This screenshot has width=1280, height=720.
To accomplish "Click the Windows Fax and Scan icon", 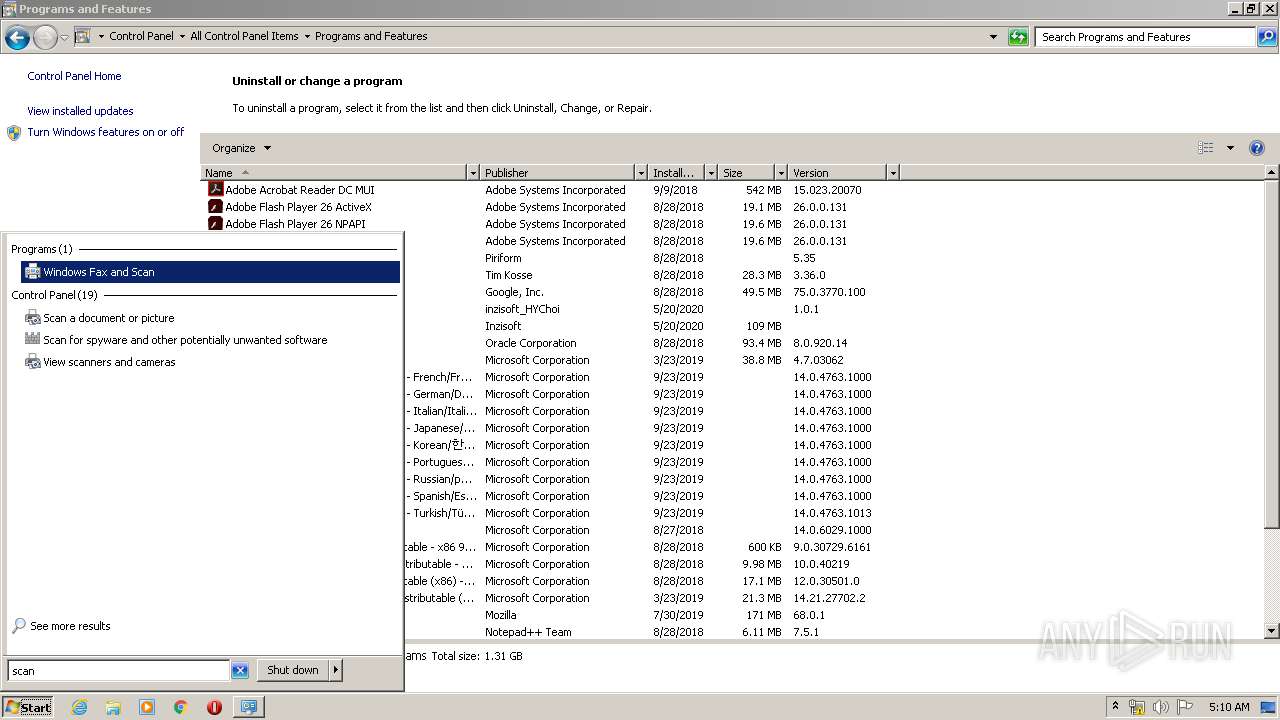I will click(x=32, y=272).
